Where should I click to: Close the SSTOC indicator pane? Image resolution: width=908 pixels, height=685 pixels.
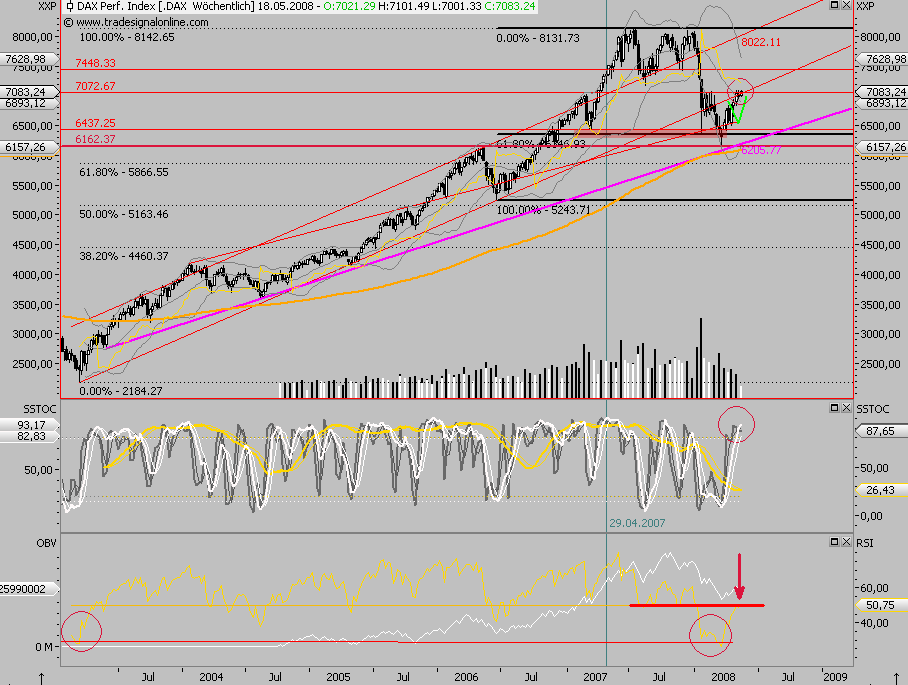tap(846, 408)
